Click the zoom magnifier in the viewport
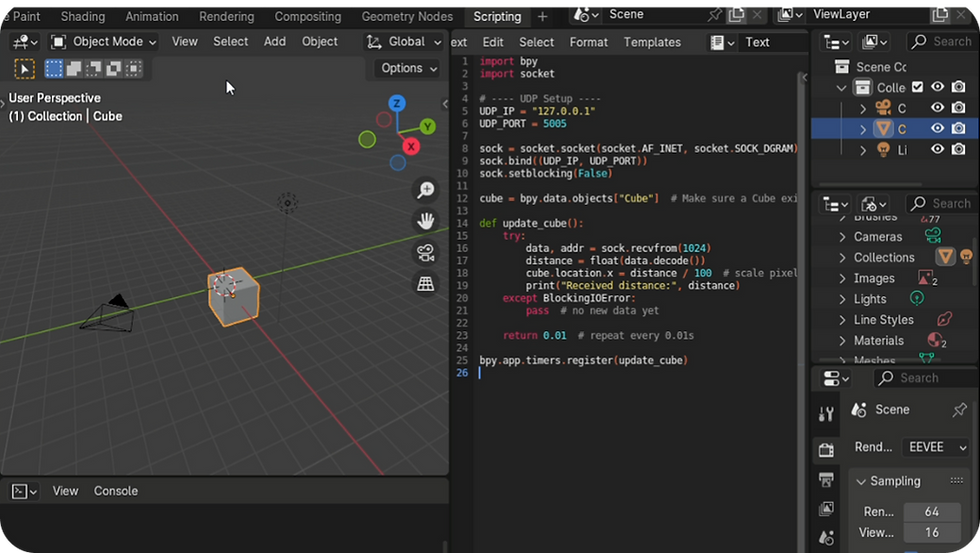This screenshot has height=553, width=980. 426,190
